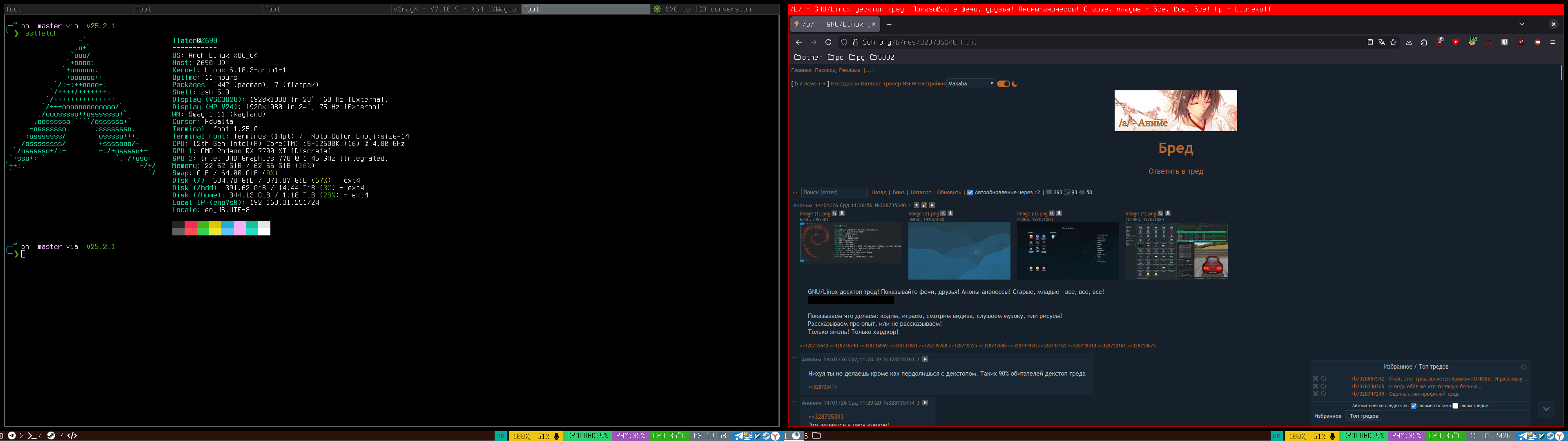Open tracking protection shield in address bar

(844, 42)
